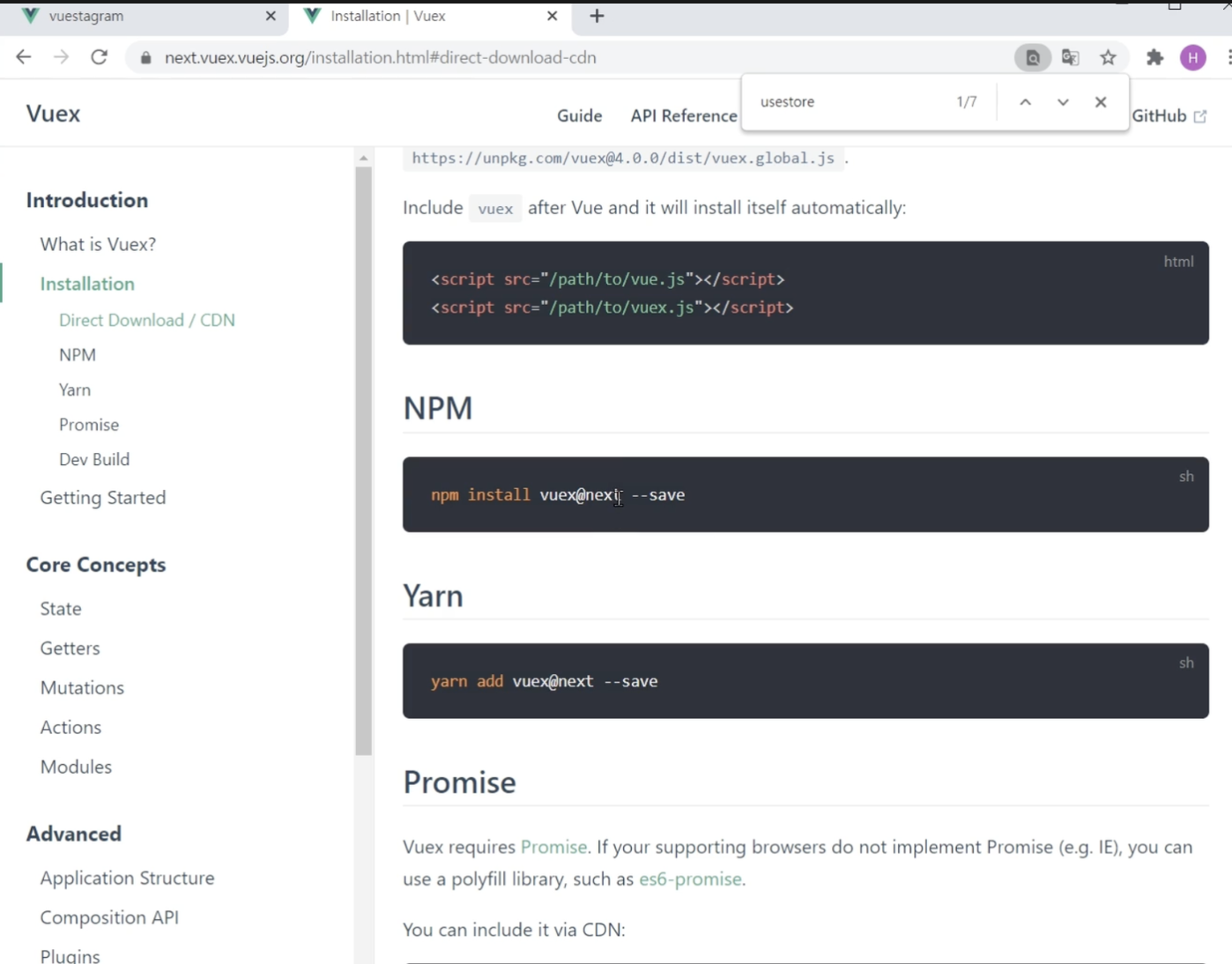Follow the es6-promise link

click(x=690, y=879)
